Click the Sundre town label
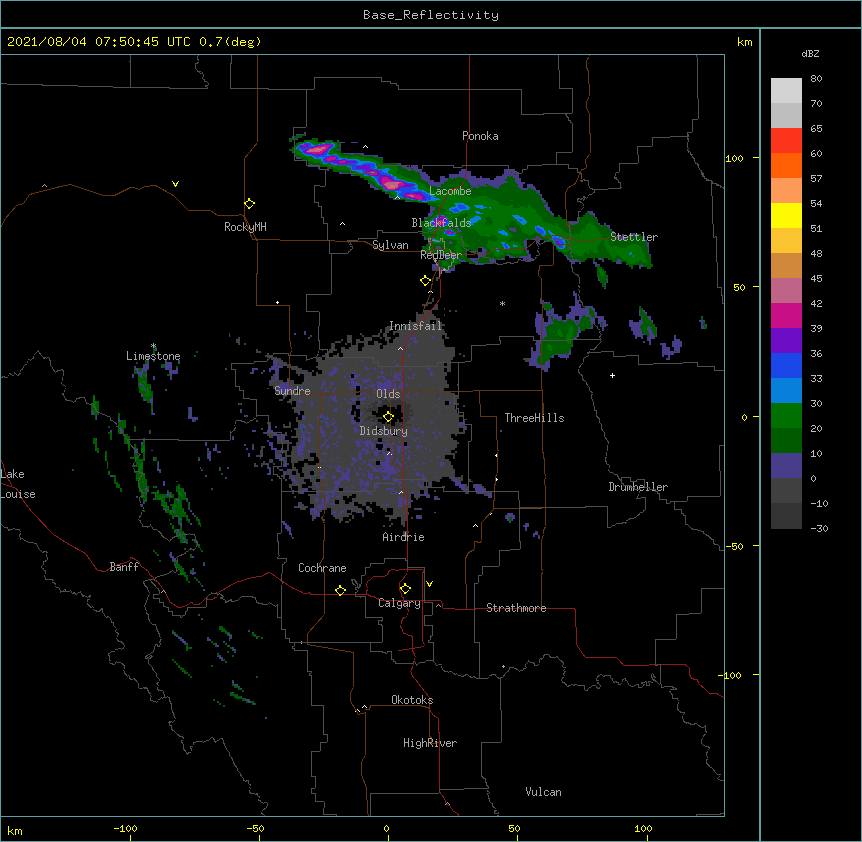Viewport: 862px width, 842px height. pos(292,391)
